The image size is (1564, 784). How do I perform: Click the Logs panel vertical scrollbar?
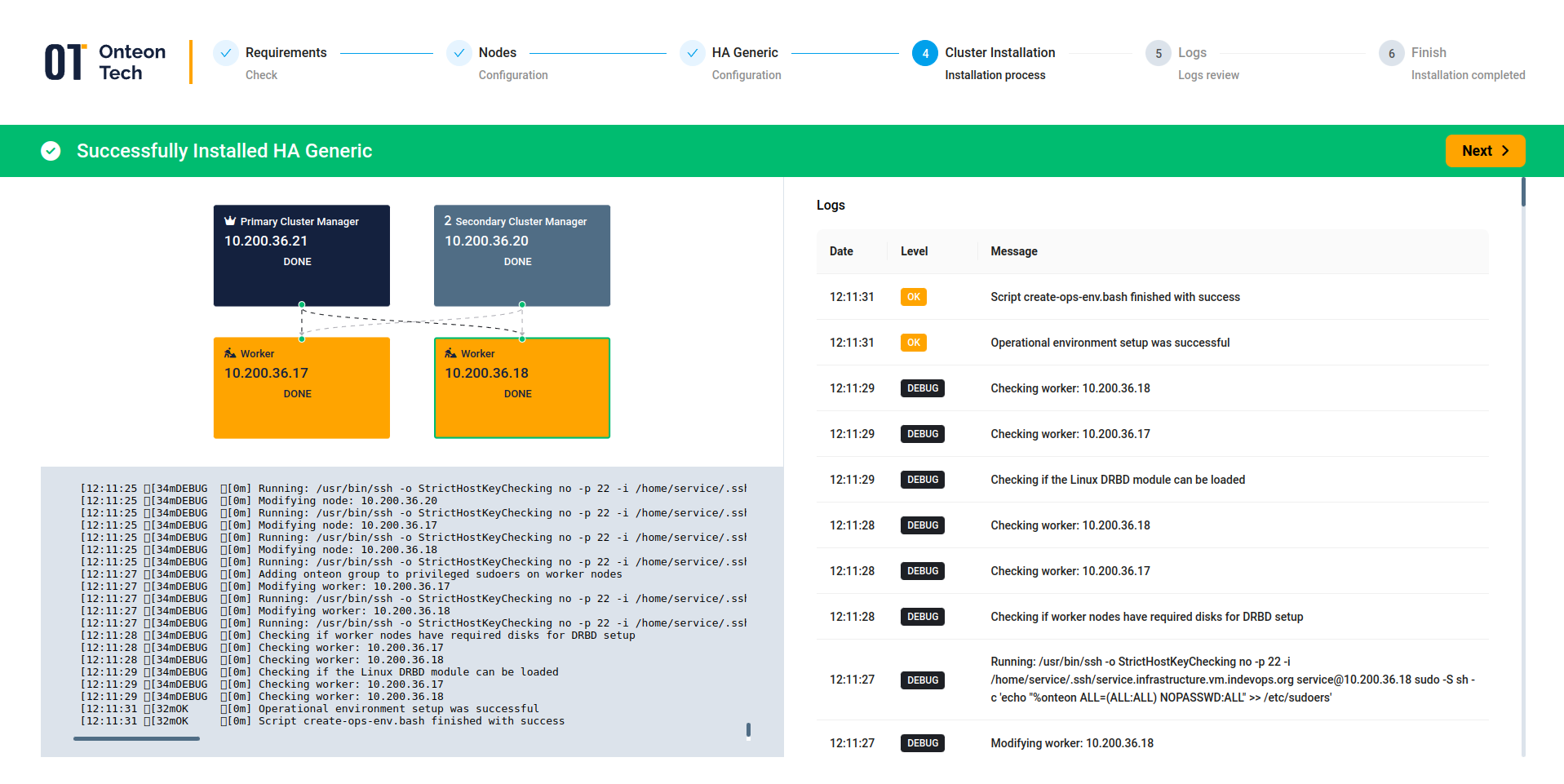pos(1522,193)
